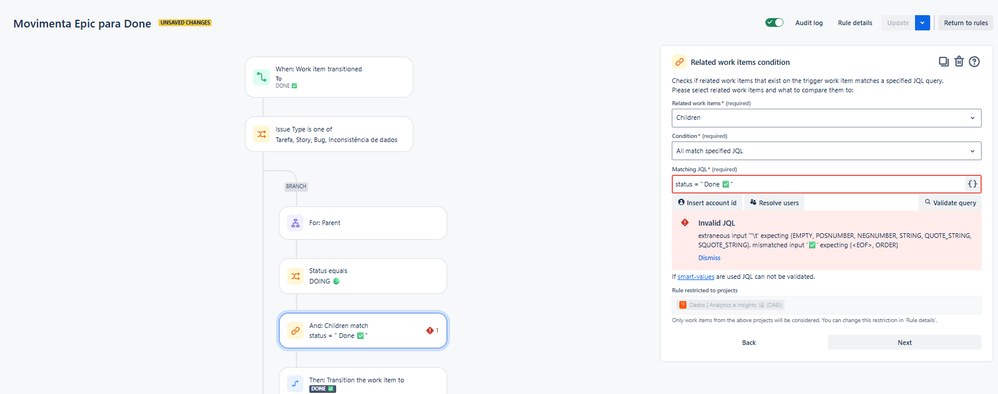
Task: Click the Invalid JQL heading
Action: coord(717,223)
